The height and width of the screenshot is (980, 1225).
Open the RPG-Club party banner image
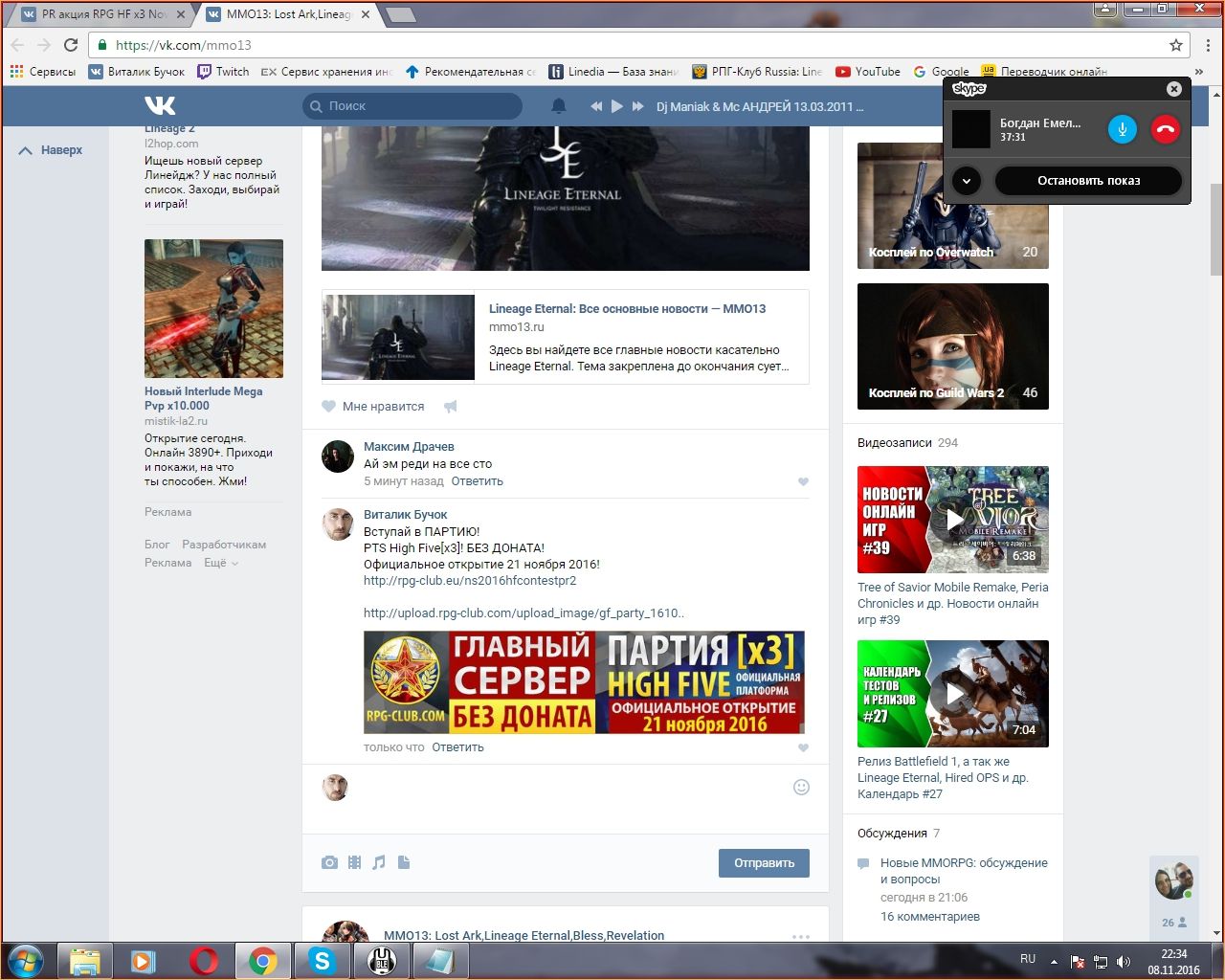584,682
